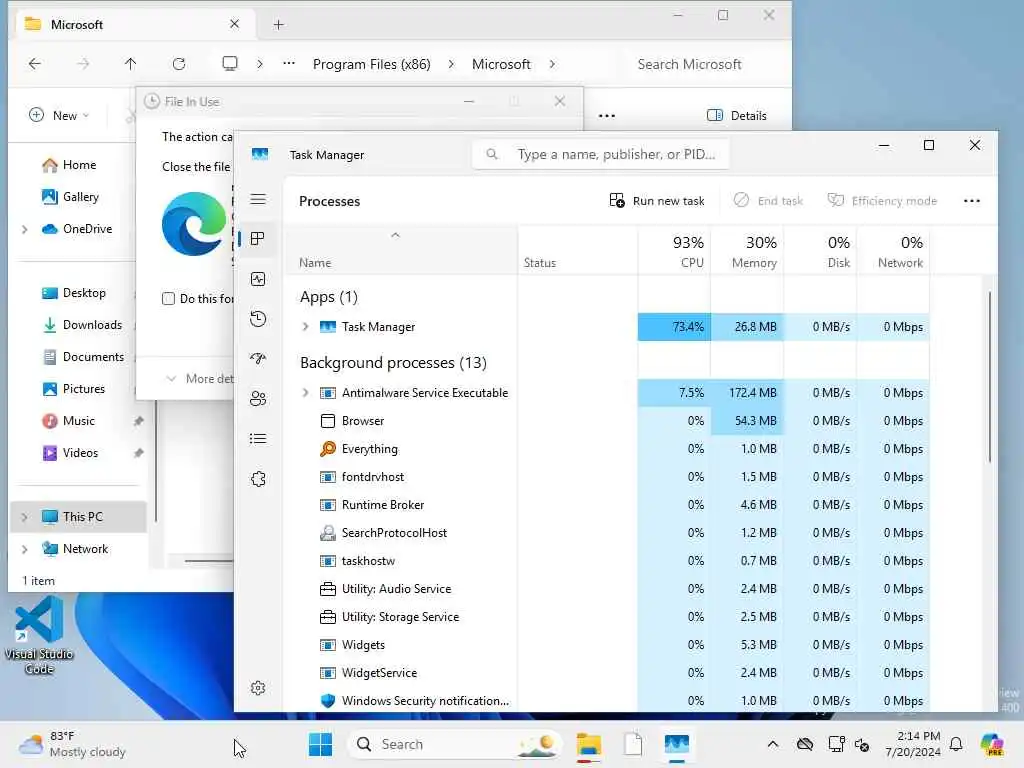Go back in File Explorer

pos(35,64)
